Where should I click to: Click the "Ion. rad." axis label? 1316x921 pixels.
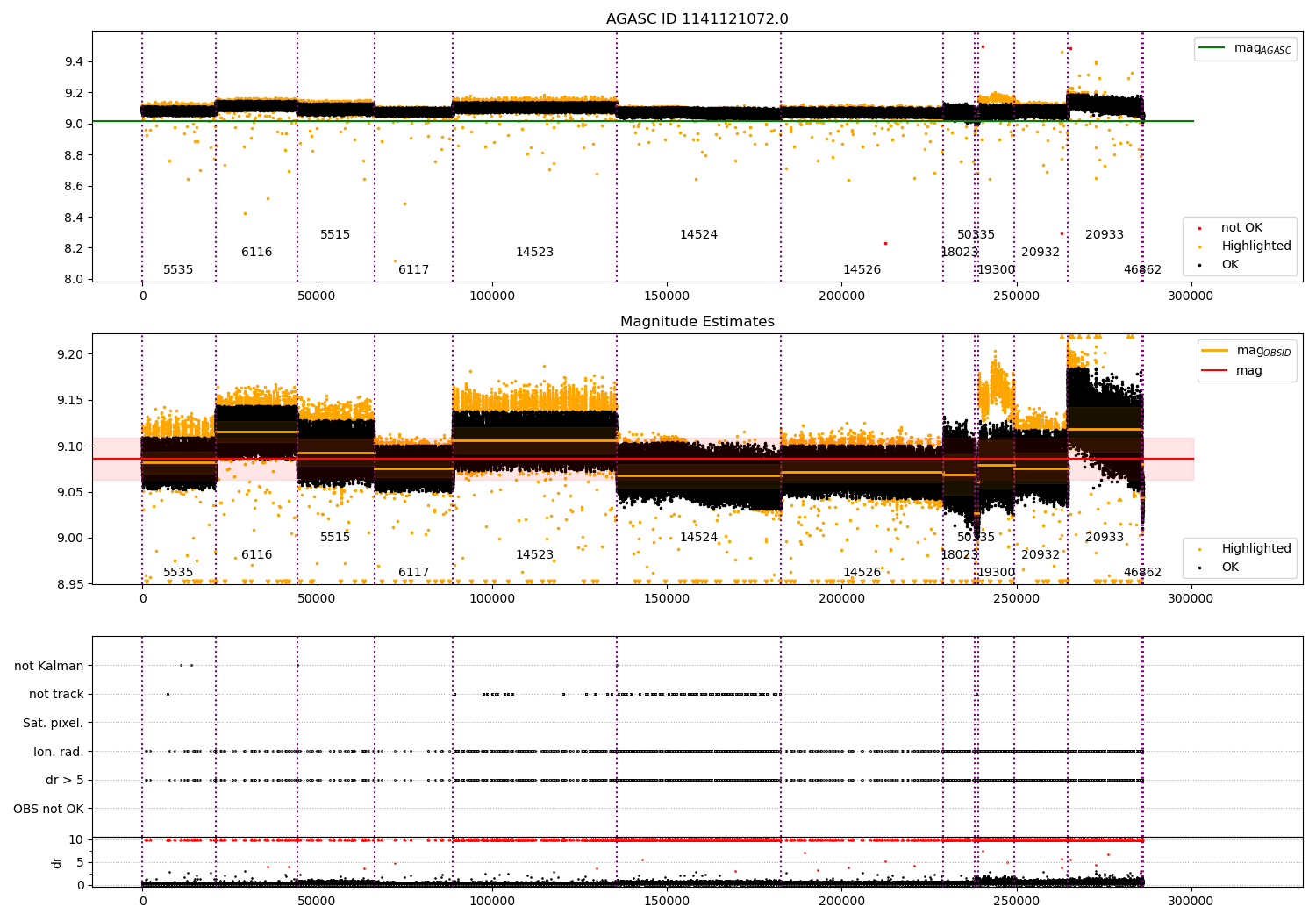pyautogui.click(x=59, y=752)
